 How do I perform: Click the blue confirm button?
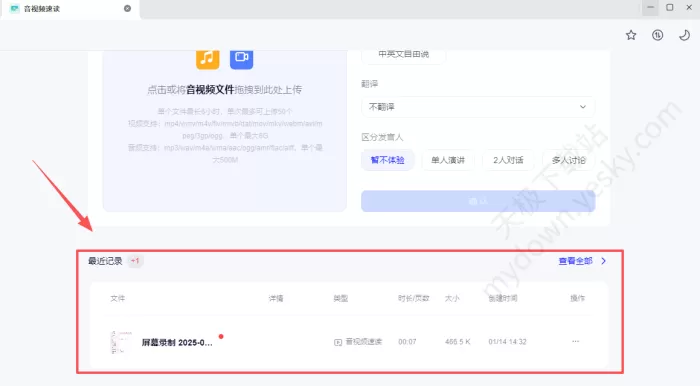(x=478, y=201)
